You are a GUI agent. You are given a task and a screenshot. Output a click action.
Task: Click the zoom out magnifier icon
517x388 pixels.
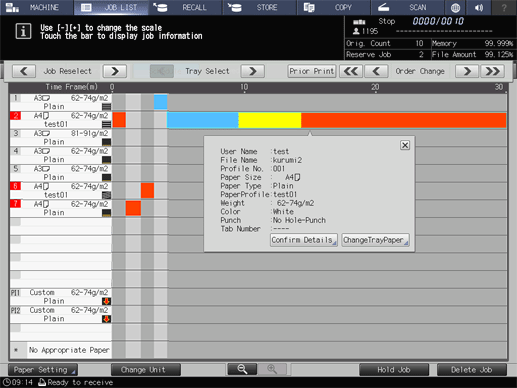(242, 369)
